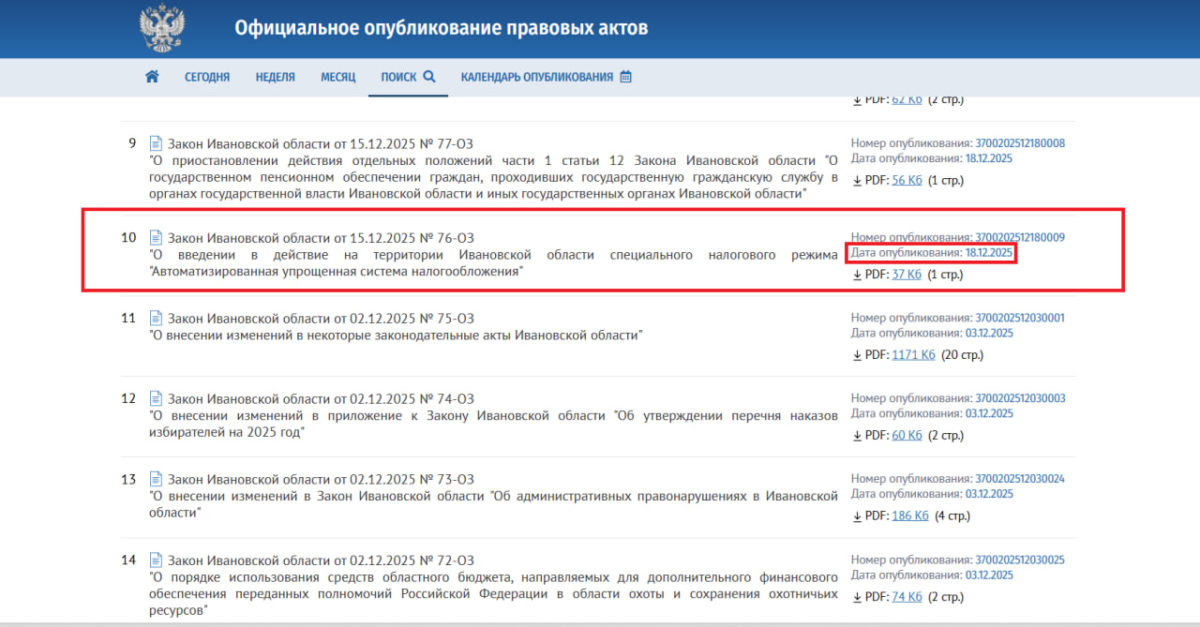This screenshot has width=1200, height=627.
Task: Click publication date of law № 77-ОЗ
Action: (990, 158)
